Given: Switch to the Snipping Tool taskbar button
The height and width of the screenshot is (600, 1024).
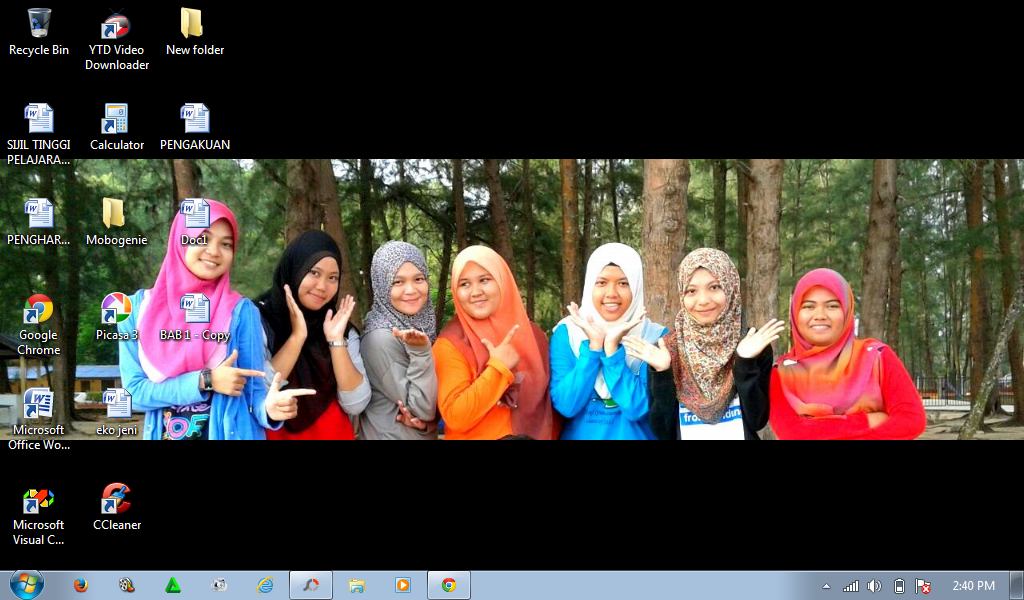Looking at the screenshot, I should click(x=311, y=585).
